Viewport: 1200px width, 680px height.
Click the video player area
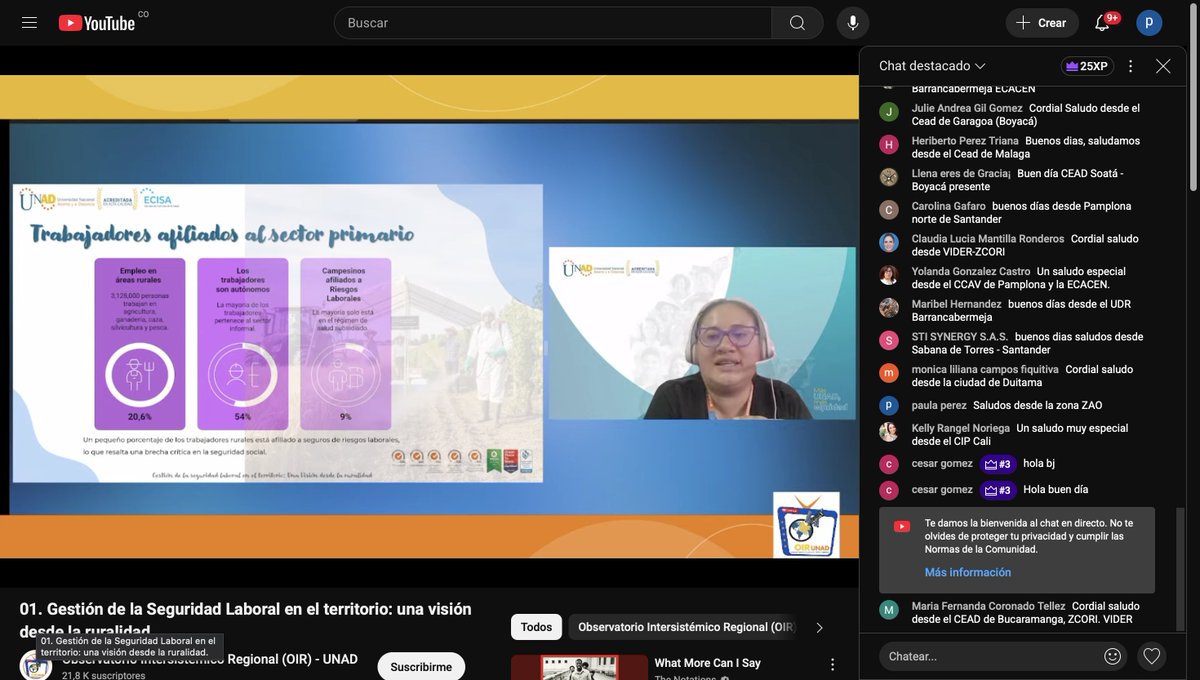430,316
